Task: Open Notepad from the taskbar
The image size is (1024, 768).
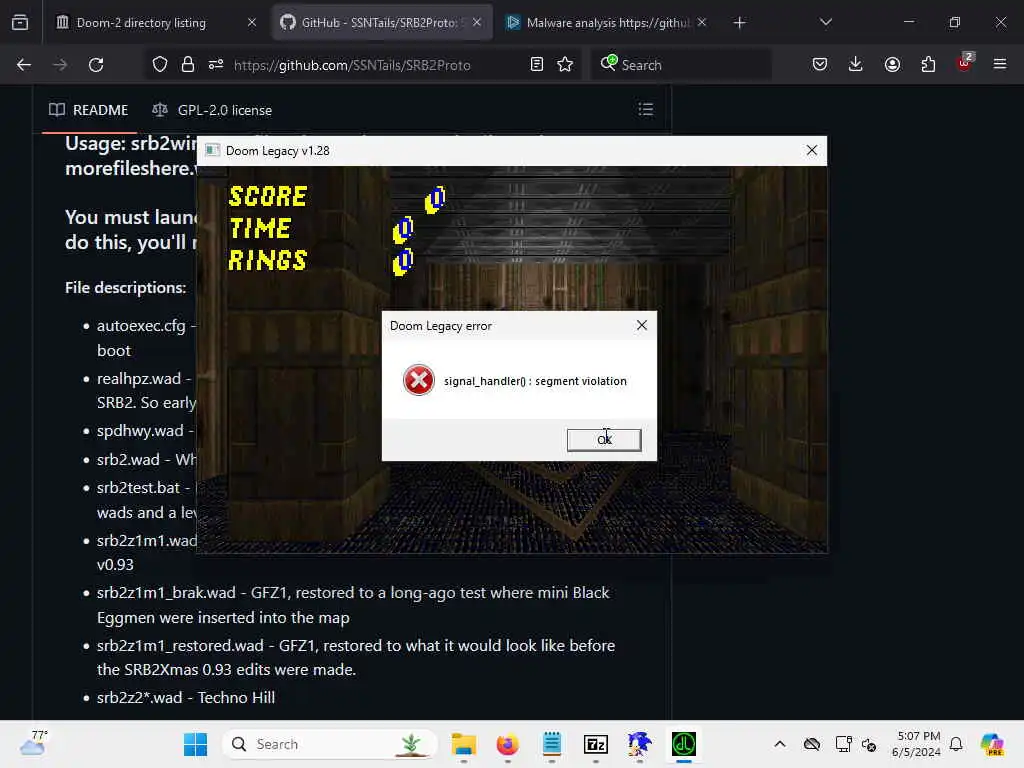Action: click(x=552, y=744)
